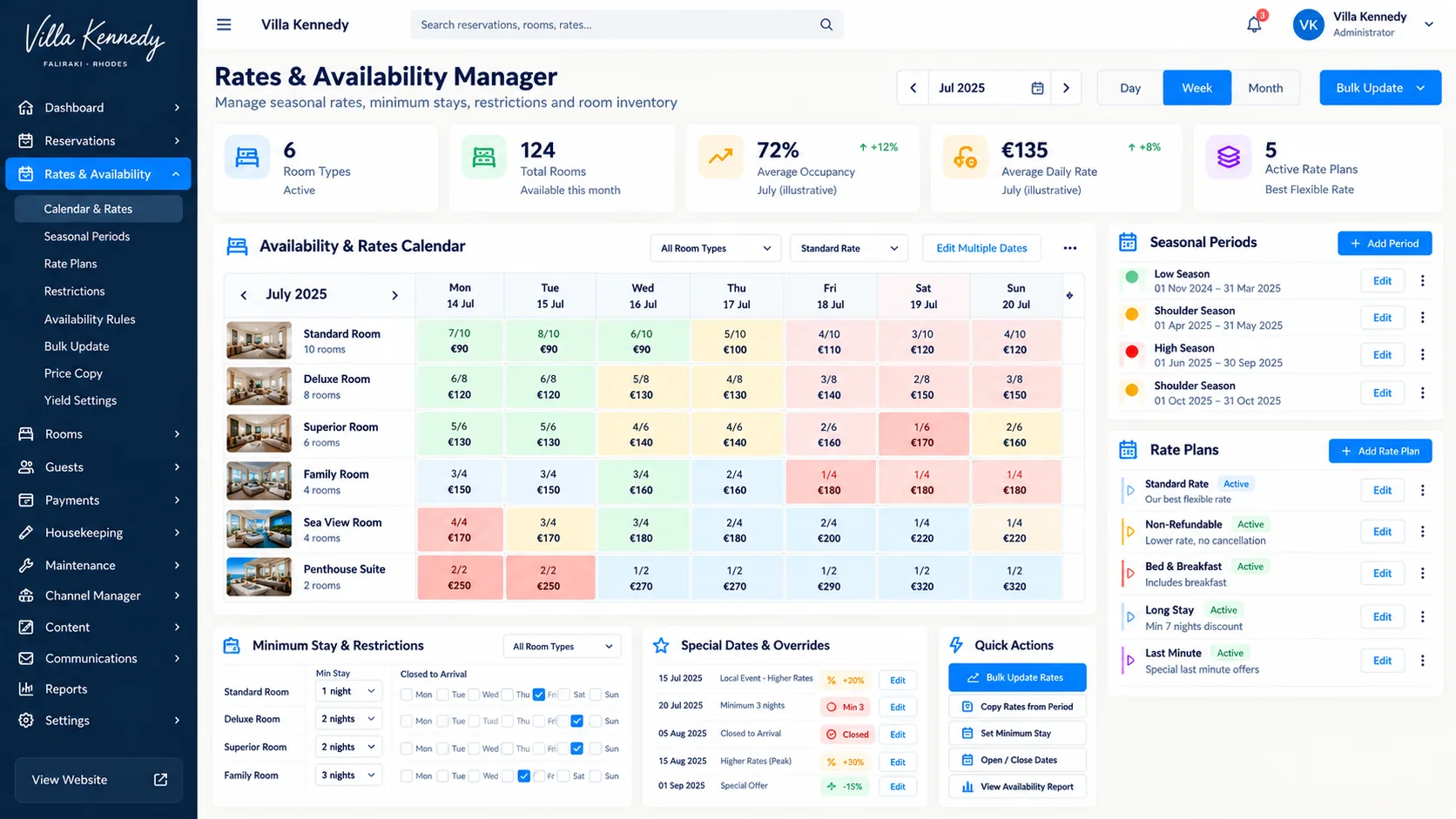Open the Standard Rate dropdown

pos(849,248)
